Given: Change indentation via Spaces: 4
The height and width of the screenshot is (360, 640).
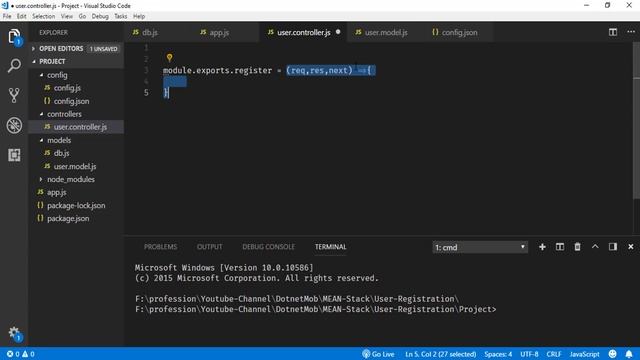Looking at the screenshot, I should [498, 354].
